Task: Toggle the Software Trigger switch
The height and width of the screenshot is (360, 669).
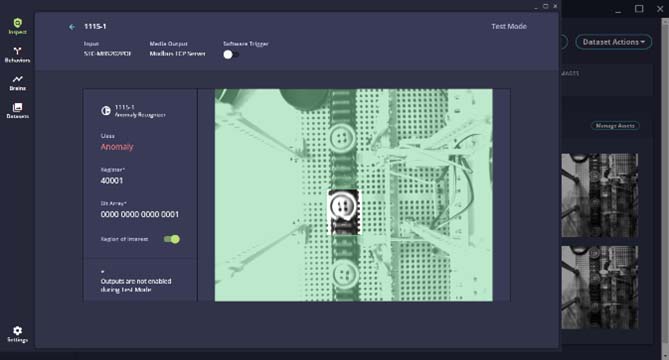Action: point(231,55)
